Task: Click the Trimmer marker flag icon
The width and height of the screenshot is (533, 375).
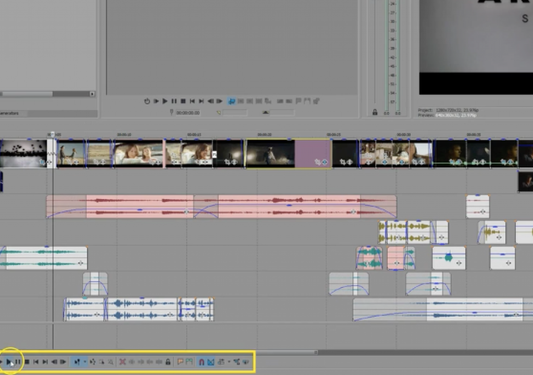Action: click(298, 101)
